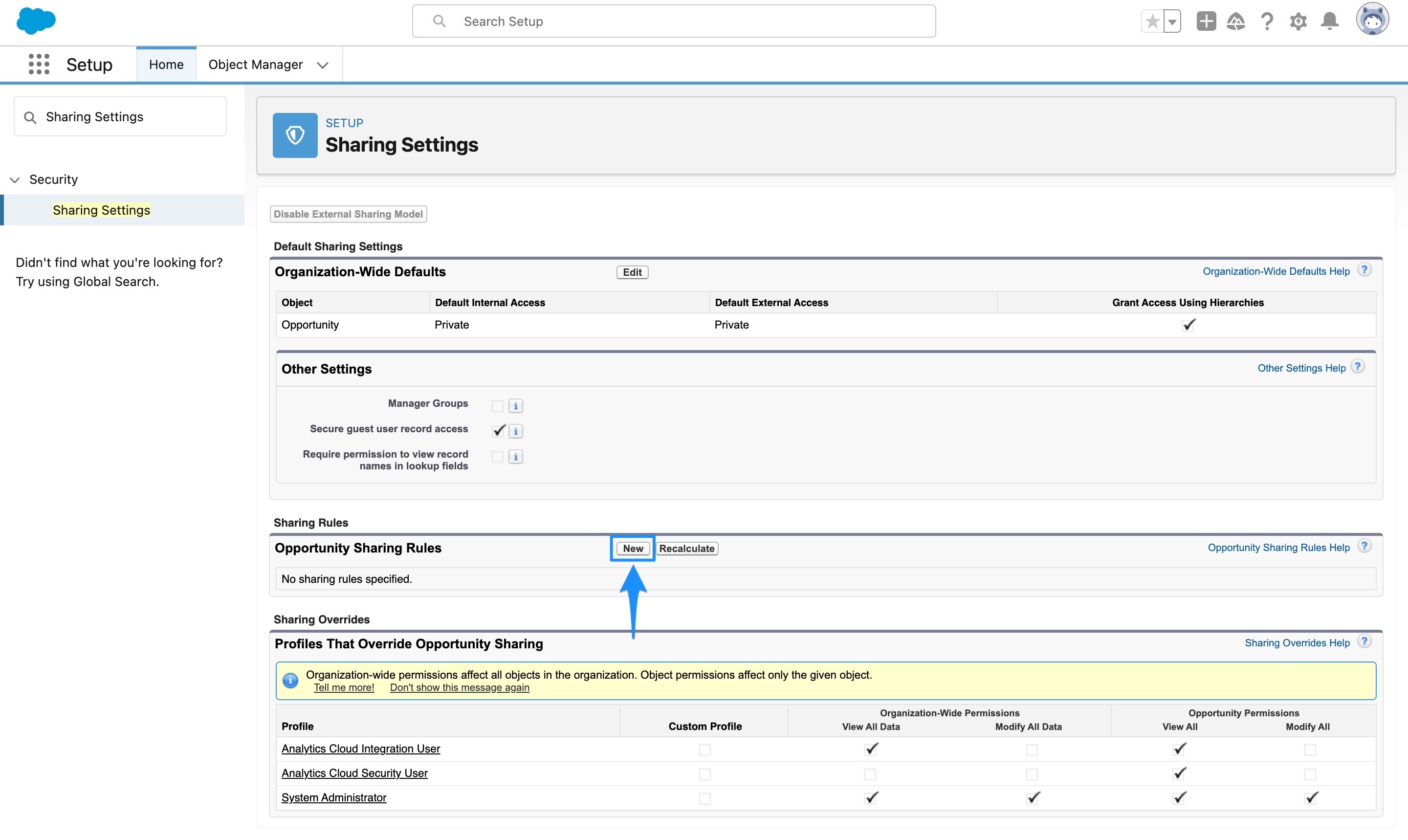Open the global Add new actions icon

[1206, 21]
